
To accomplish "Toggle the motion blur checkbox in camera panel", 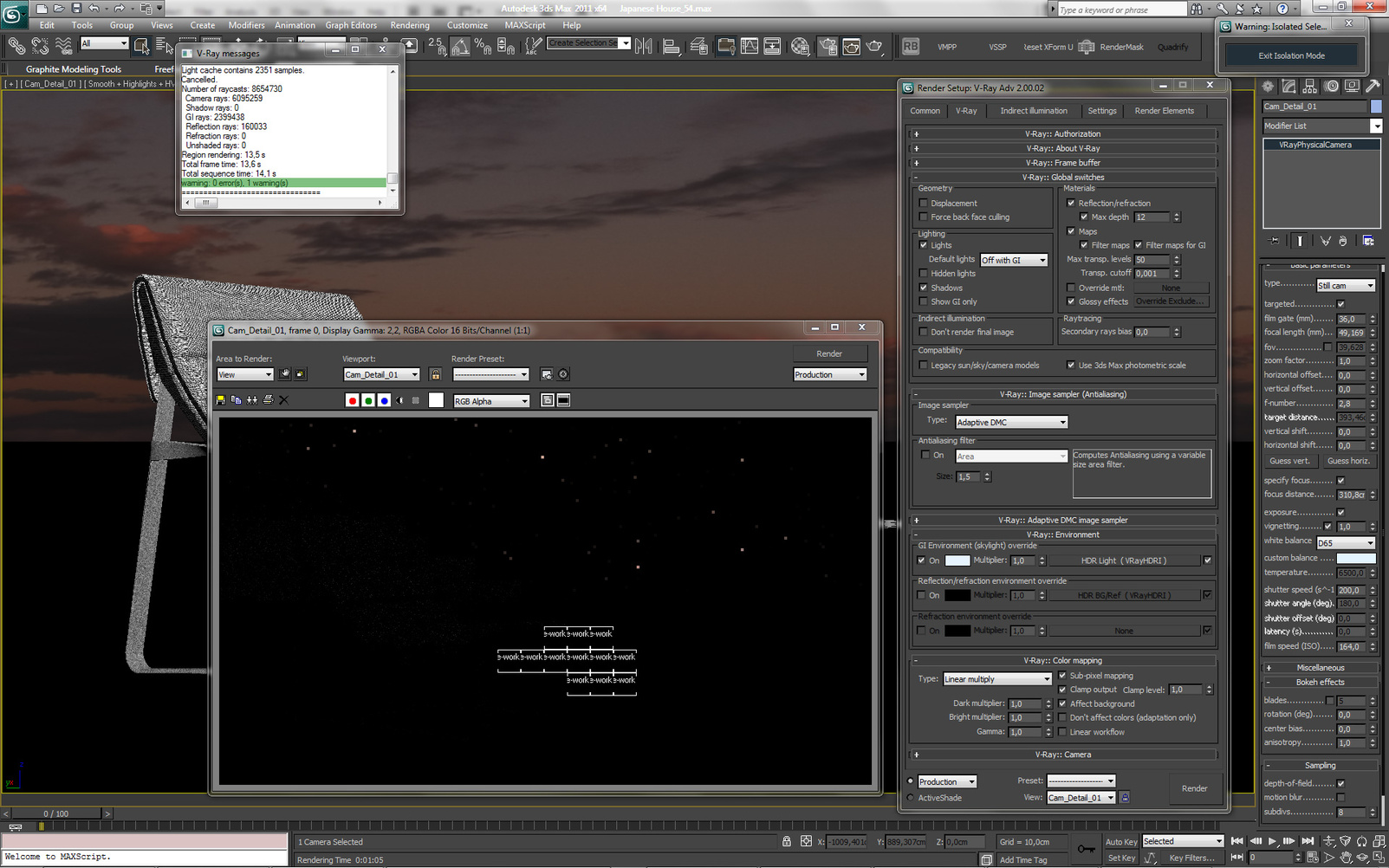I will 1340,798.
